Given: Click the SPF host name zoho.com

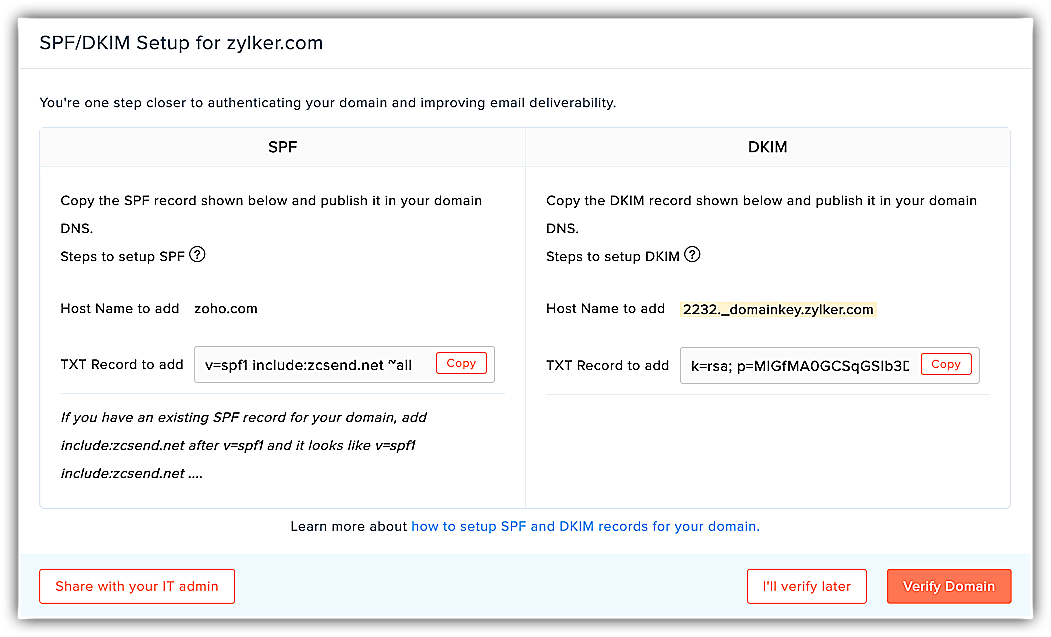Looking at the screenshot, I should 226,309.
